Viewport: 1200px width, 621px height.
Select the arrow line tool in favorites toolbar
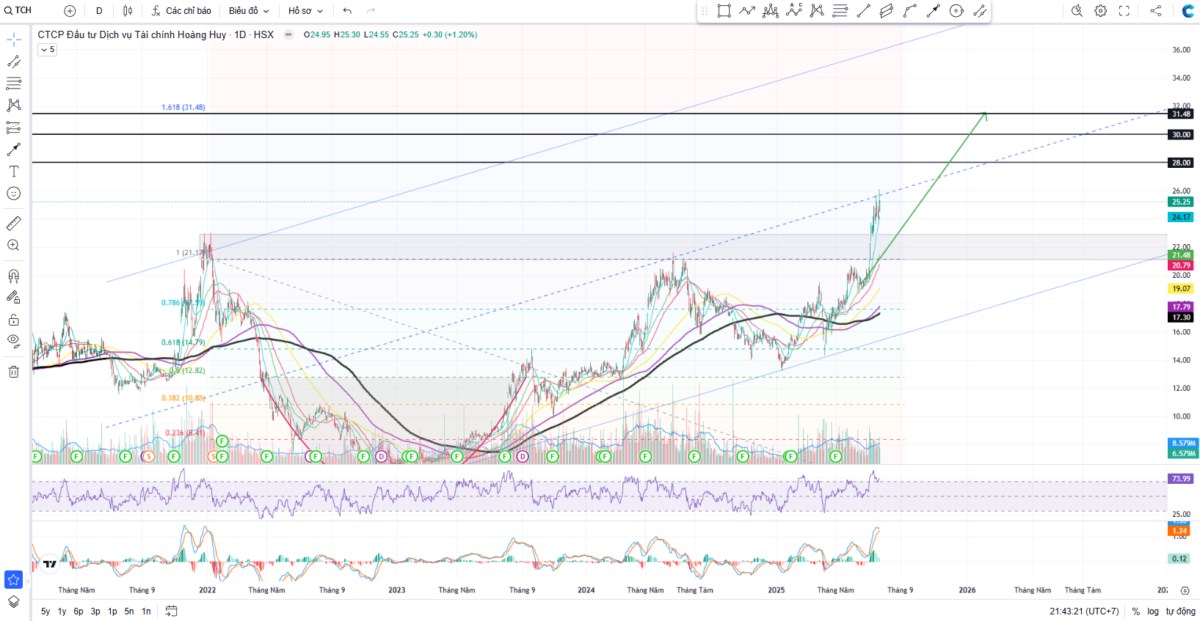[933, 11]
